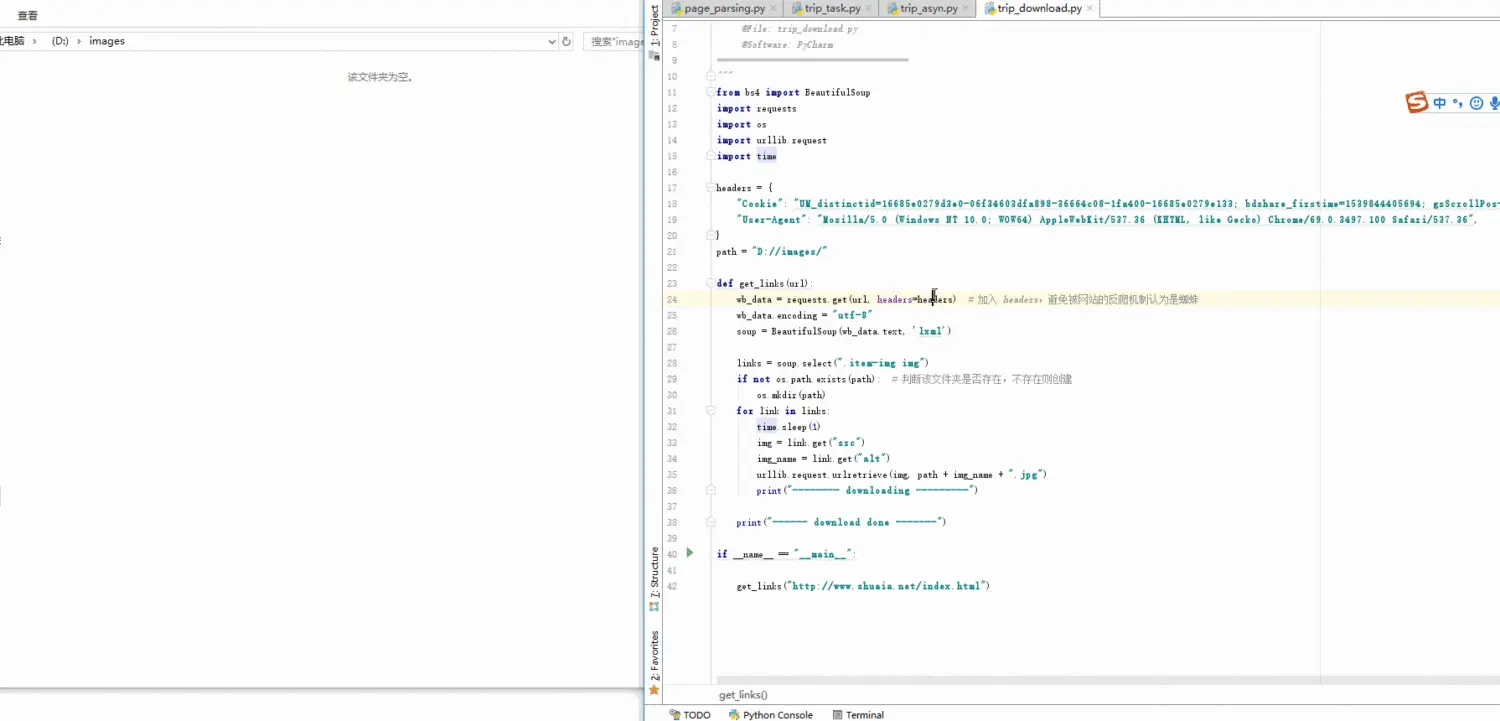Image resolution: width=1500 pixels, height=721 pixels.
Task: Click the soup.select line in get_links
Action: 833,362
